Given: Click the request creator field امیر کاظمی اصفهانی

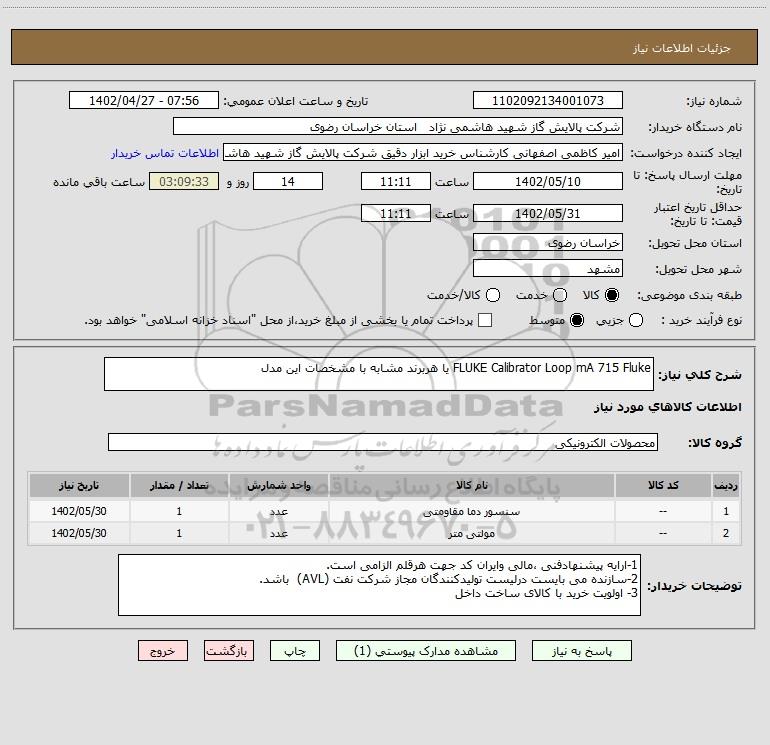Looking at the screenshot, I should click(x=423, y=152).
